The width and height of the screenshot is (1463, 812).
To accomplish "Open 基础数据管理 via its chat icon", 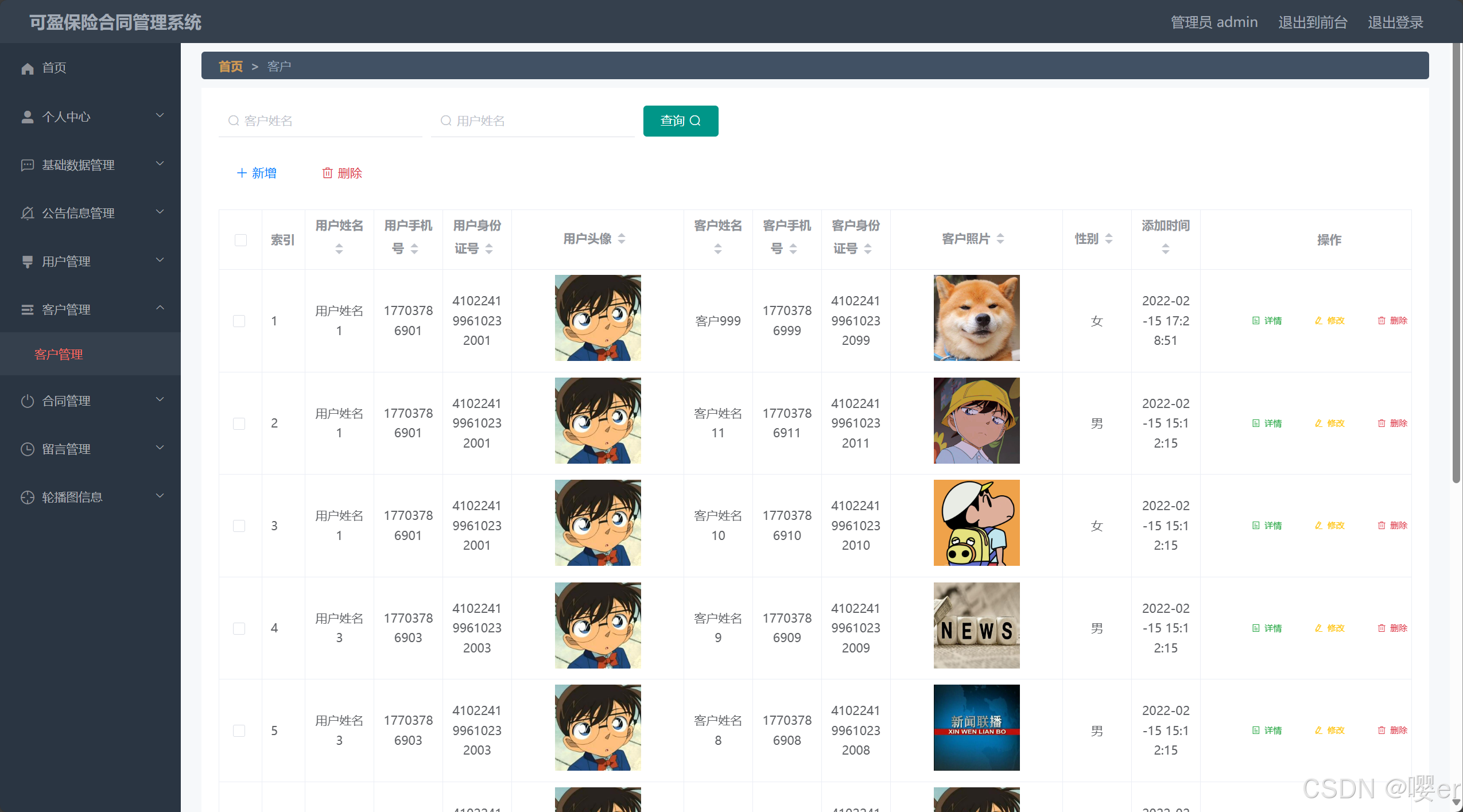I will [27, 165].
